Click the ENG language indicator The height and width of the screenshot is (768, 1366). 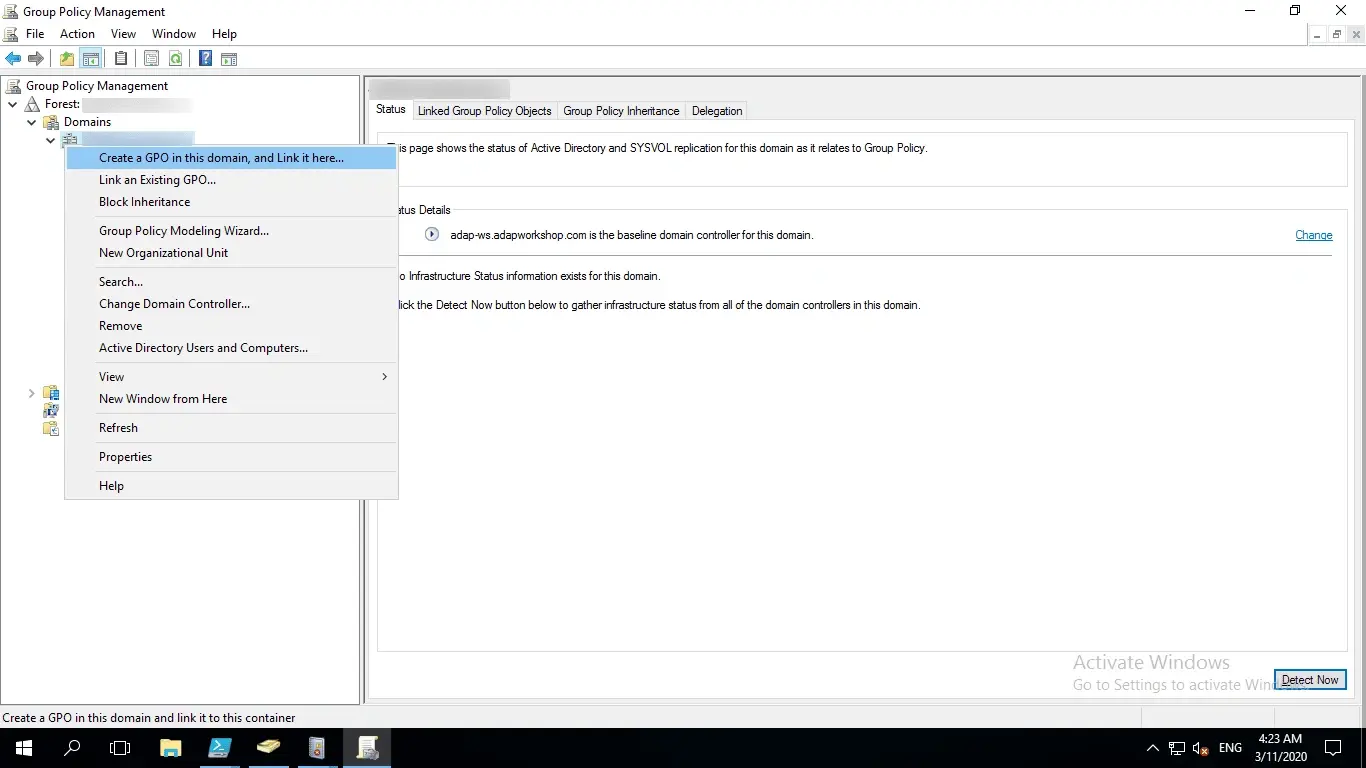(x=1231, y=748)
